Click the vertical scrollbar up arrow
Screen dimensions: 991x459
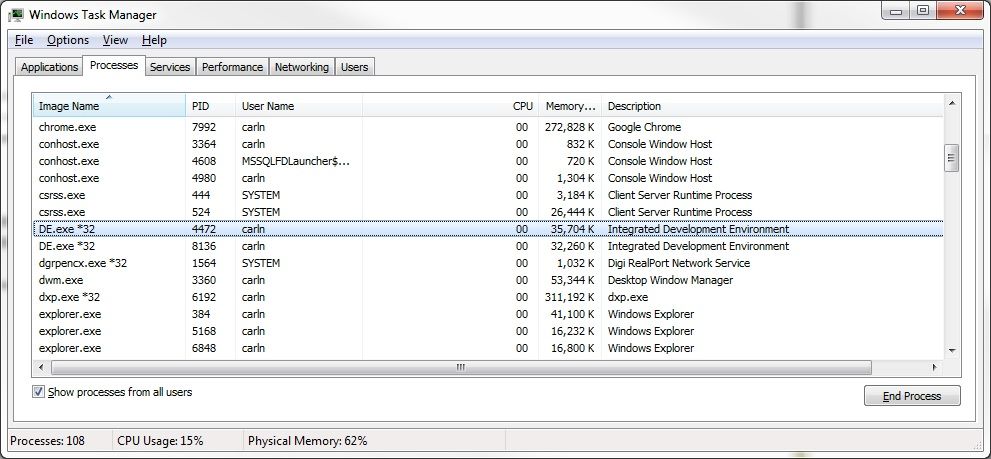click(x=951, y=104)
